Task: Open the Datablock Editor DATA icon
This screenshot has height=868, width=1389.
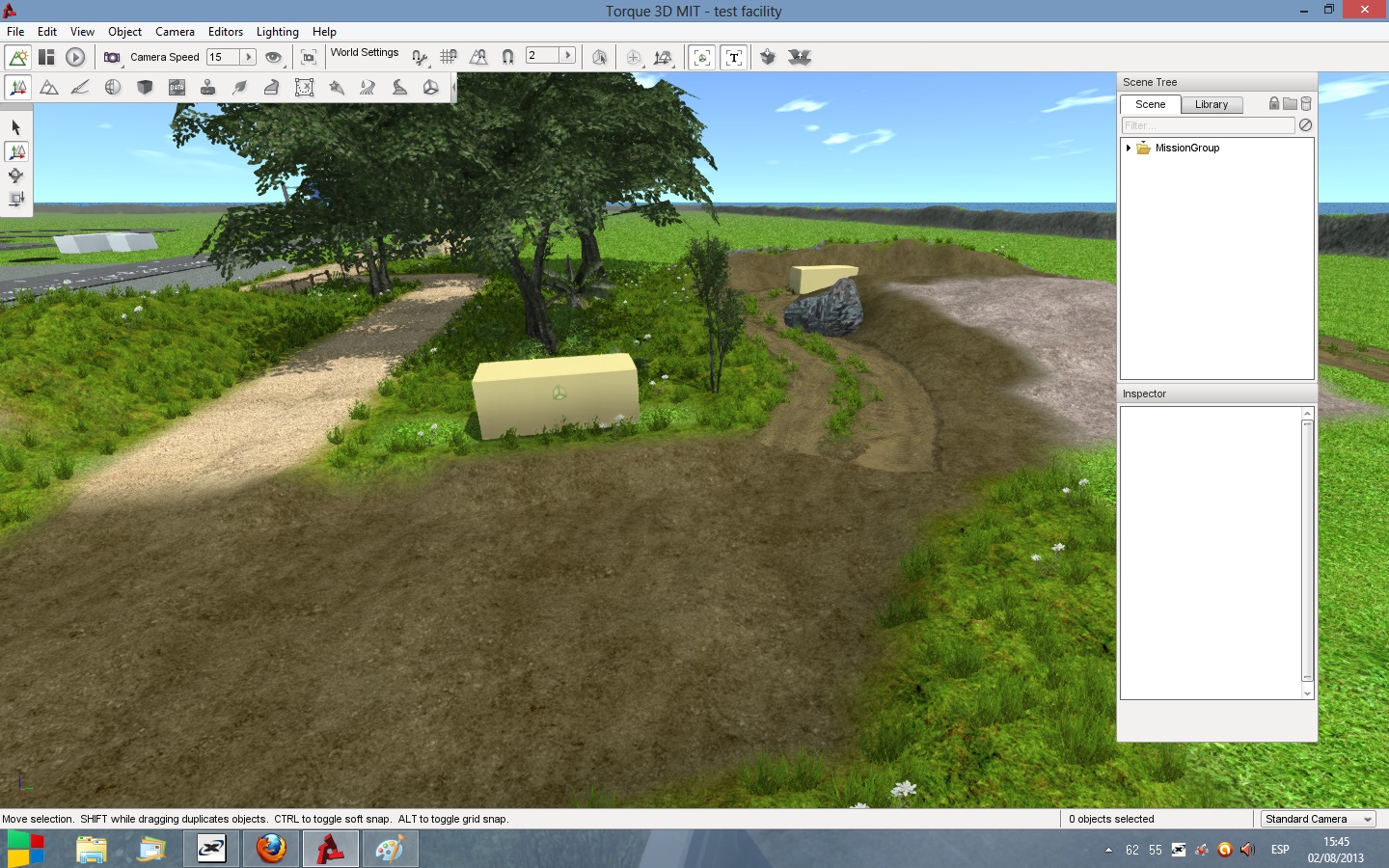Action: point(177,88)
